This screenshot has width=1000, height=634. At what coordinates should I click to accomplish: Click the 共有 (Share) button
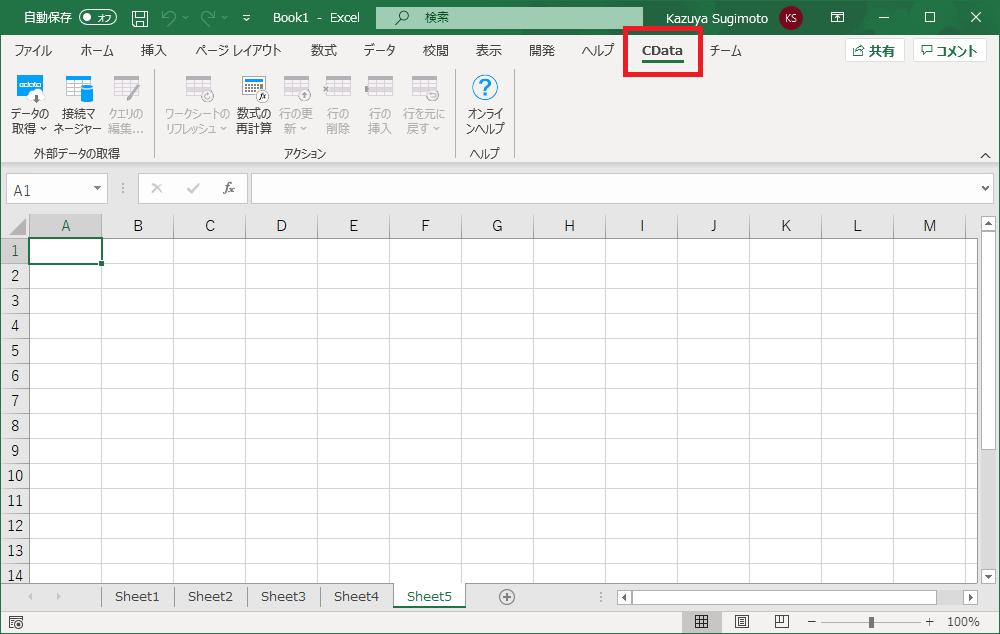point(875,51)
